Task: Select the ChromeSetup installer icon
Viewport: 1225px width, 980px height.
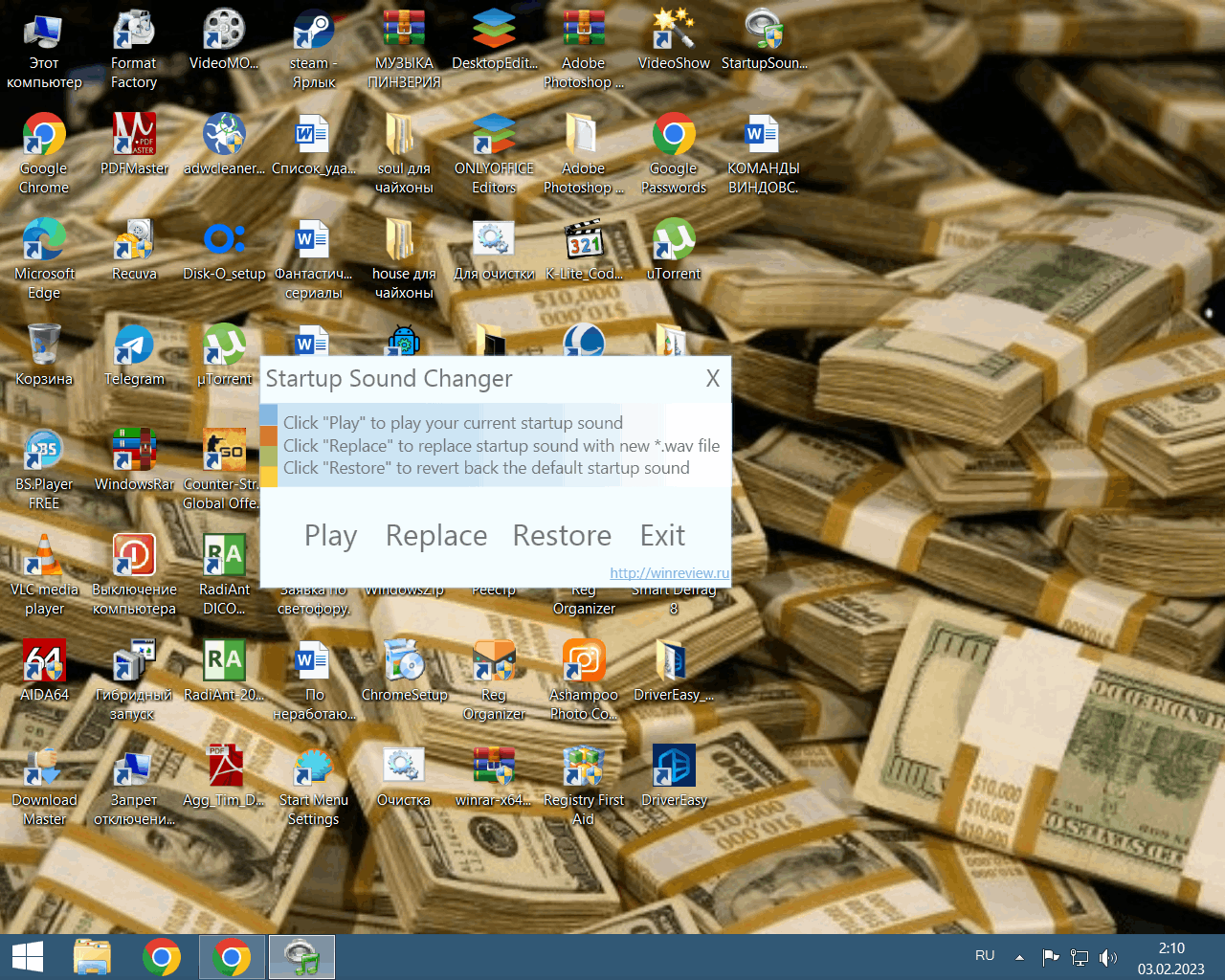Action: point(404,672)
